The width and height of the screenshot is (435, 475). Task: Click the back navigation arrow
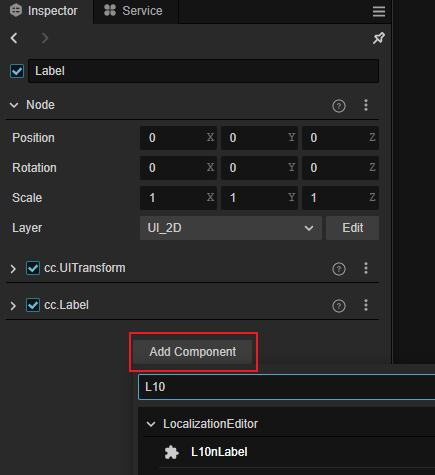[x=14, y=38]
